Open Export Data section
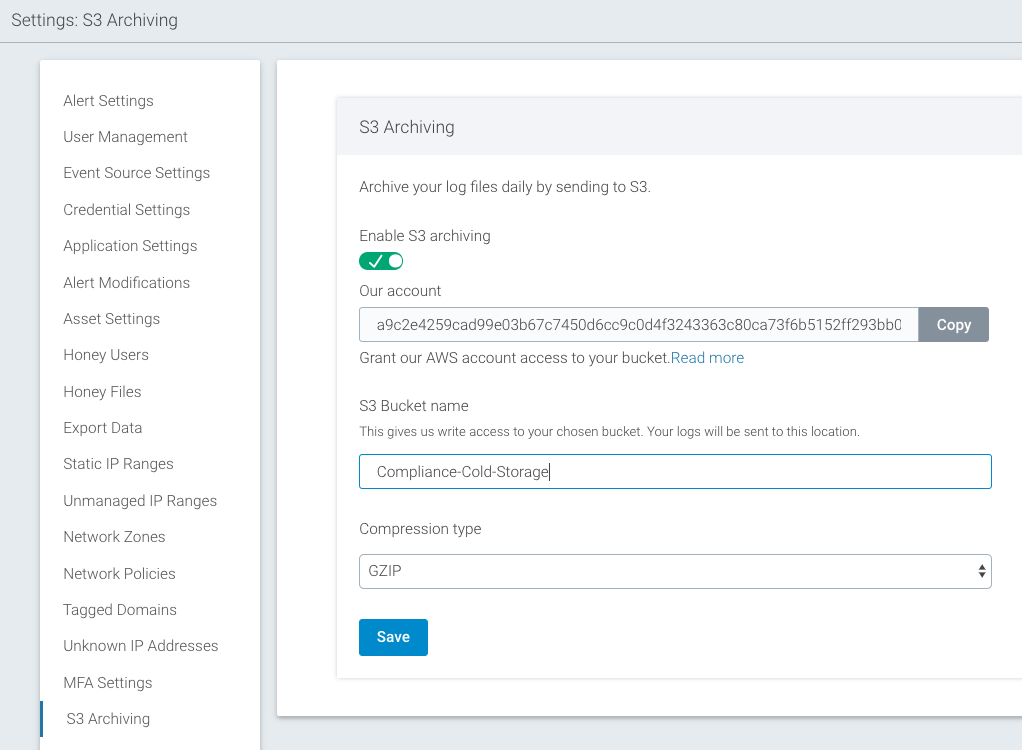The width and height of the screenshot is (1022, 750). (102, 428)
